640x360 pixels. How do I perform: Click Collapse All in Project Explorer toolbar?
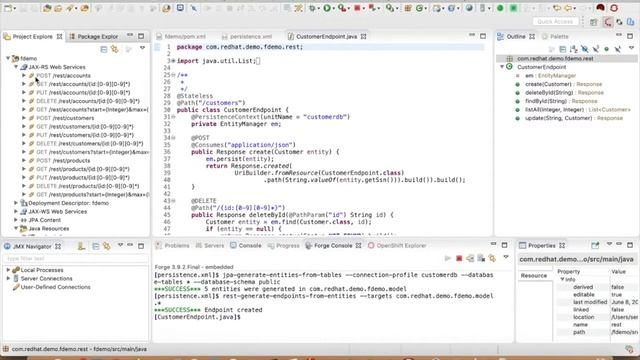(104, 49)
